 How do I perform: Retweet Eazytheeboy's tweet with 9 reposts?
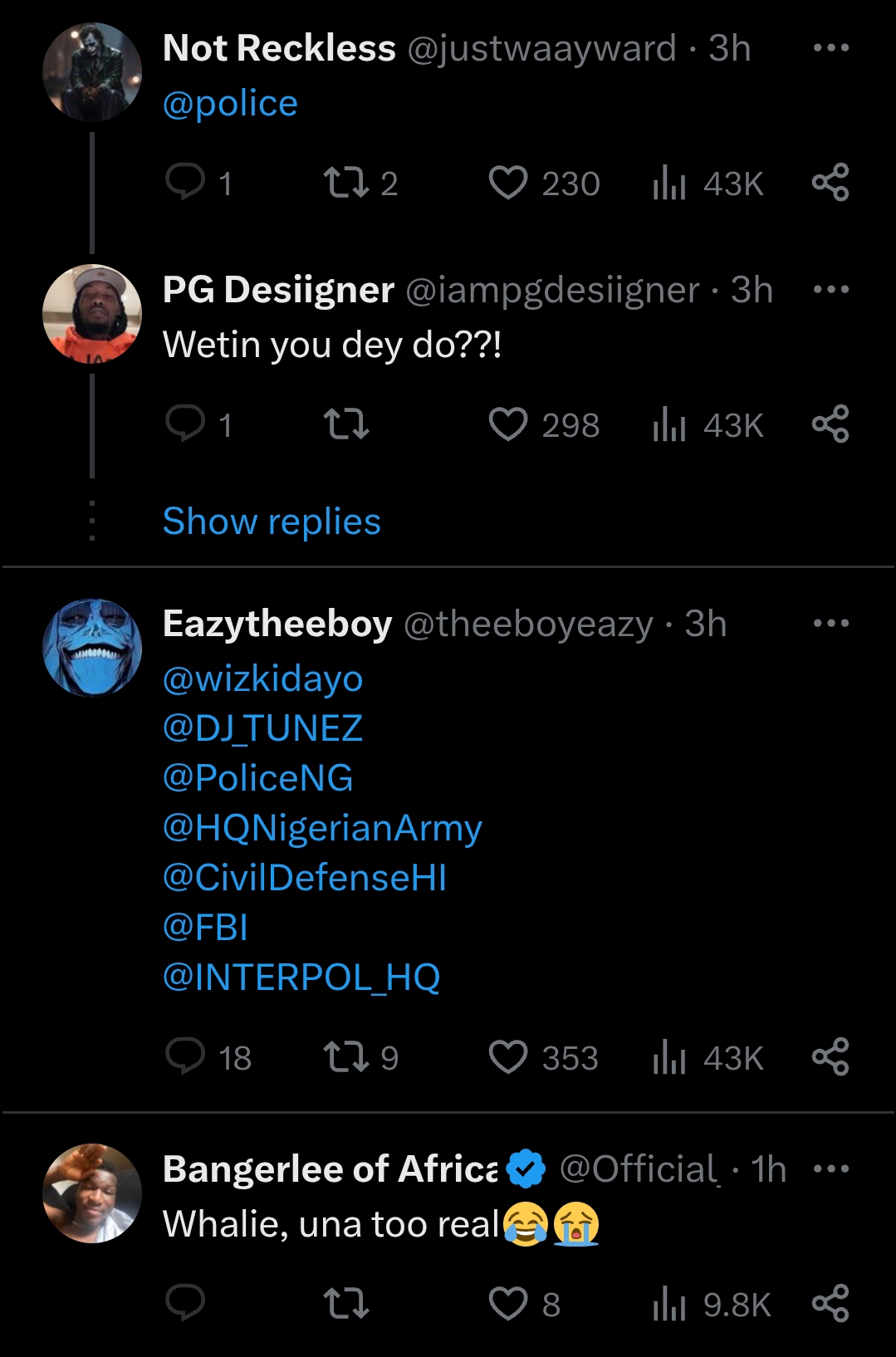pos(345,1057)
